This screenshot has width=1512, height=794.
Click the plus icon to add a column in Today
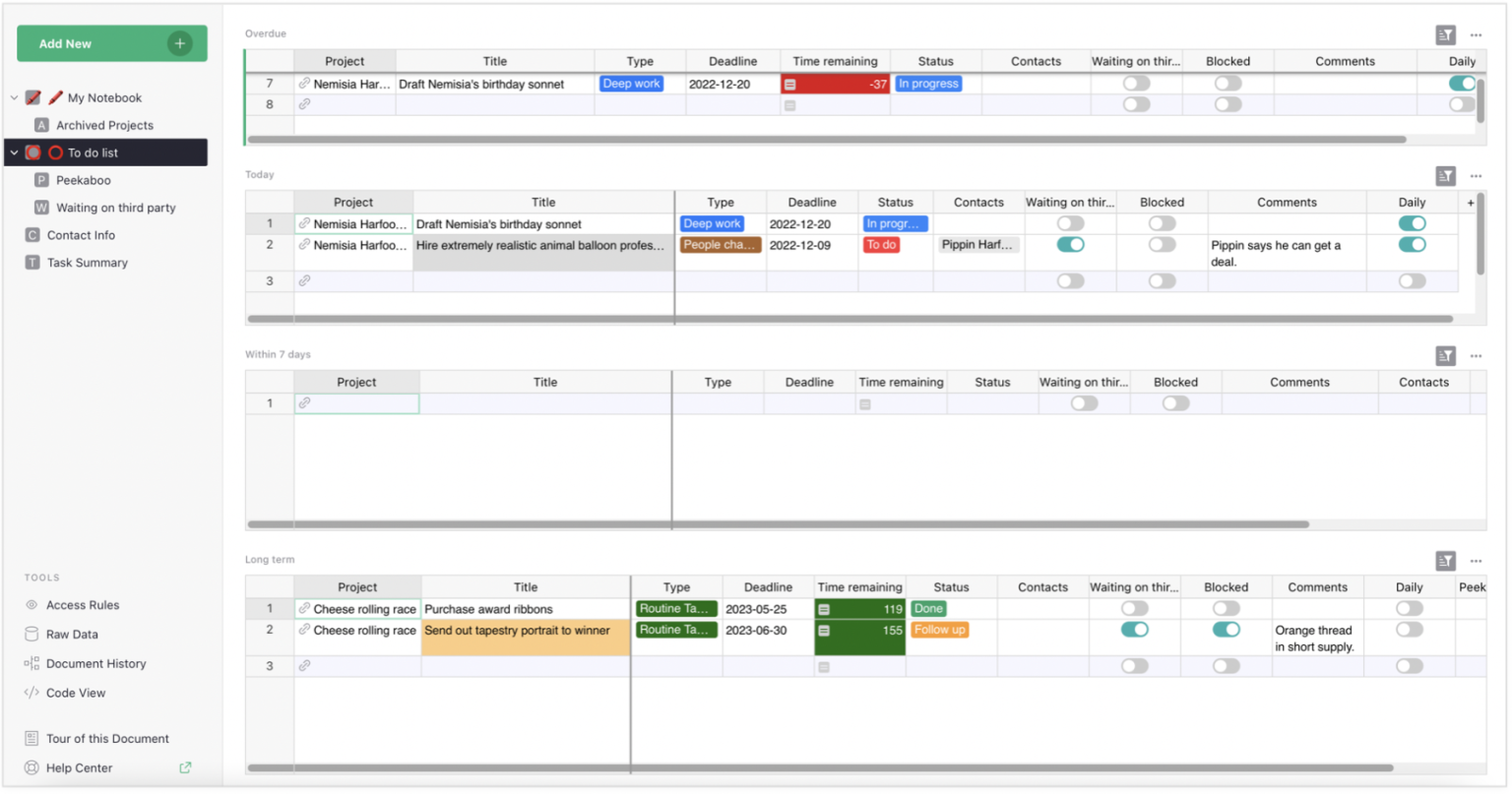(x=1471, y=202)
